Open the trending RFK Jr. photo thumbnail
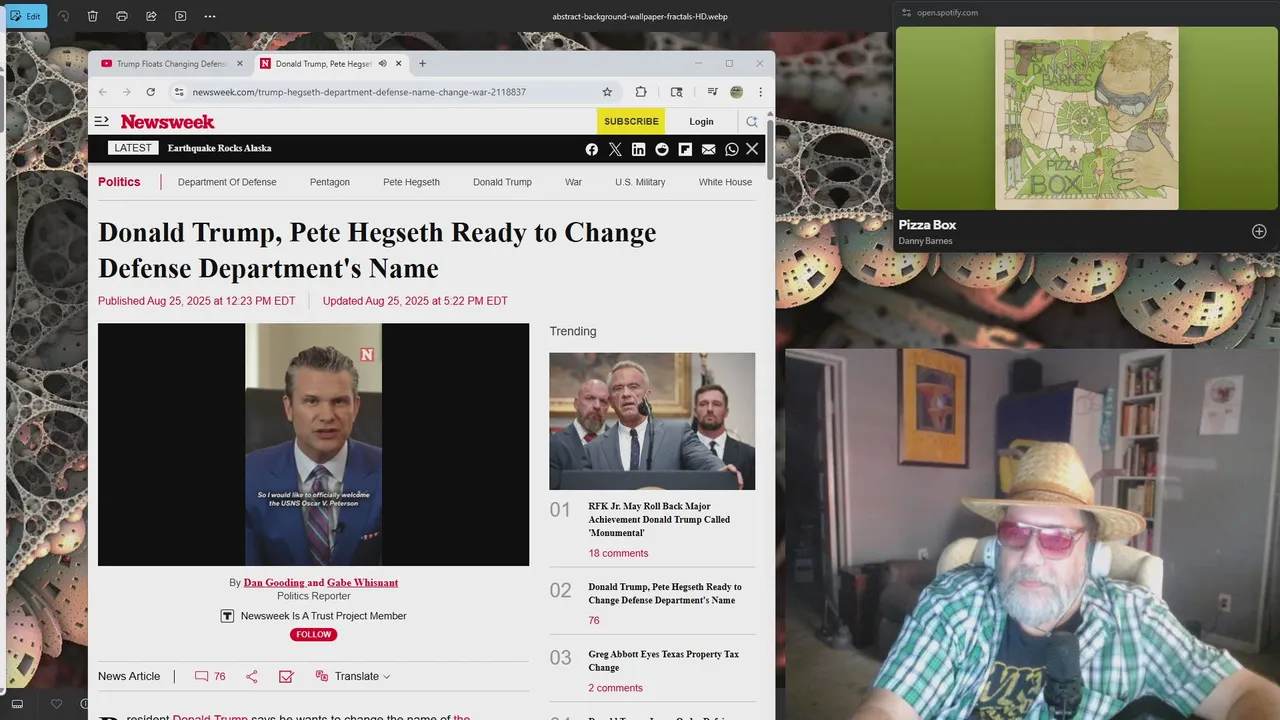This screenshot has height=720, width=1280. (x=652, y=421)
